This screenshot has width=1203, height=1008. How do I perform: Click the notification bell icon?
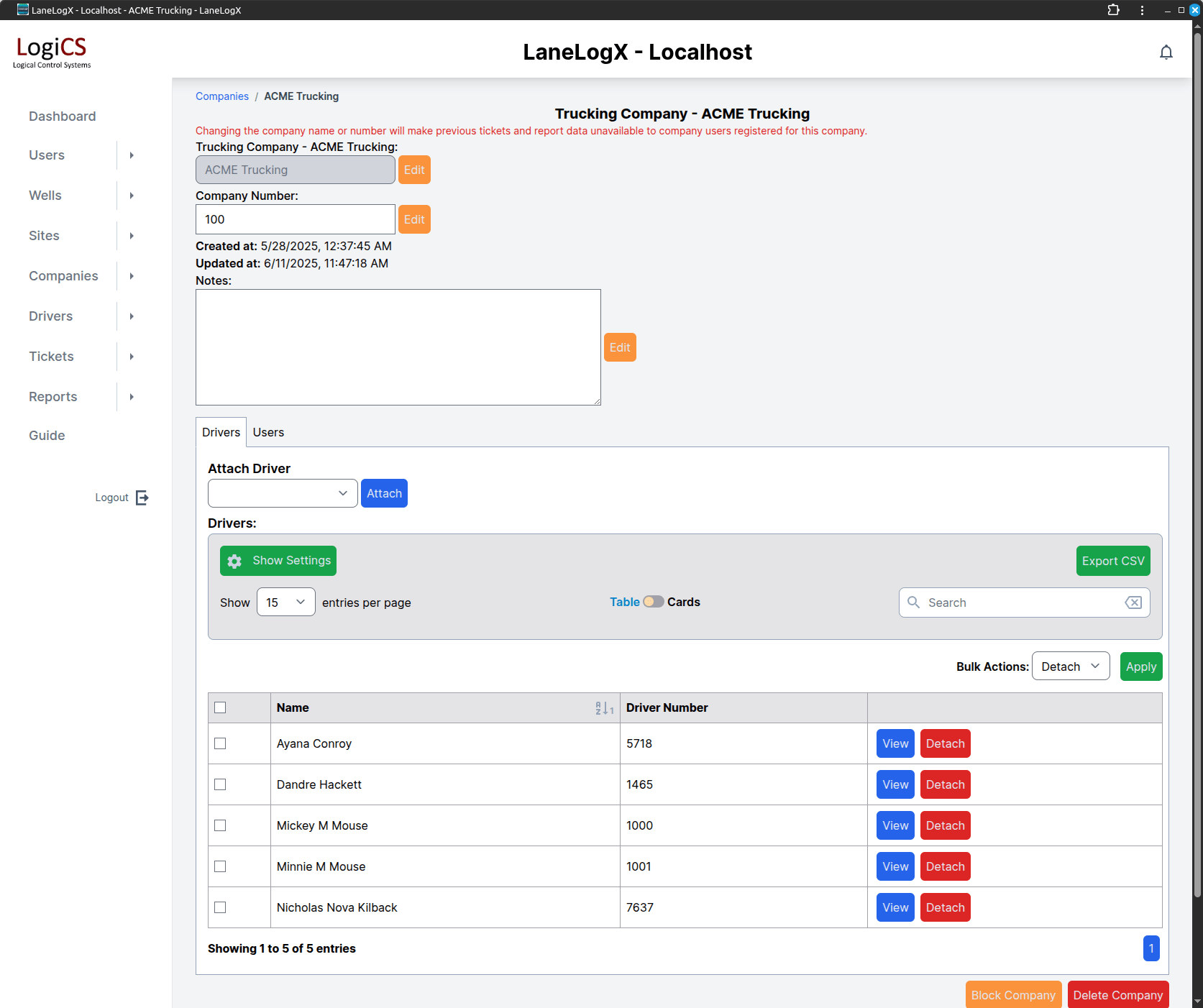click(1166, 52)
